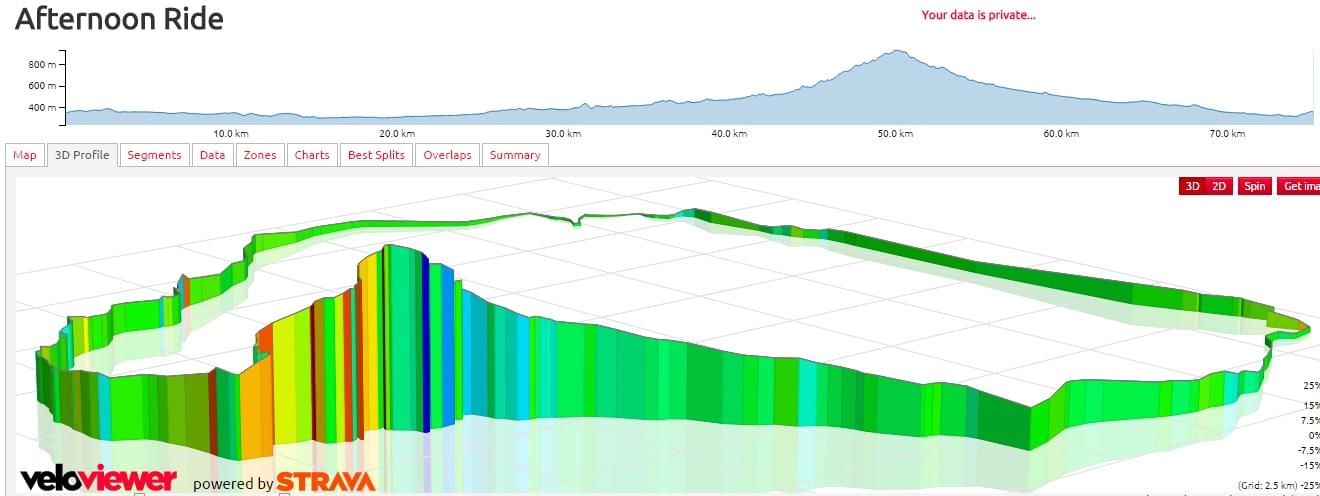Click the Get image button
The width and height of the screenshot is (1320, 496).
1299,186
